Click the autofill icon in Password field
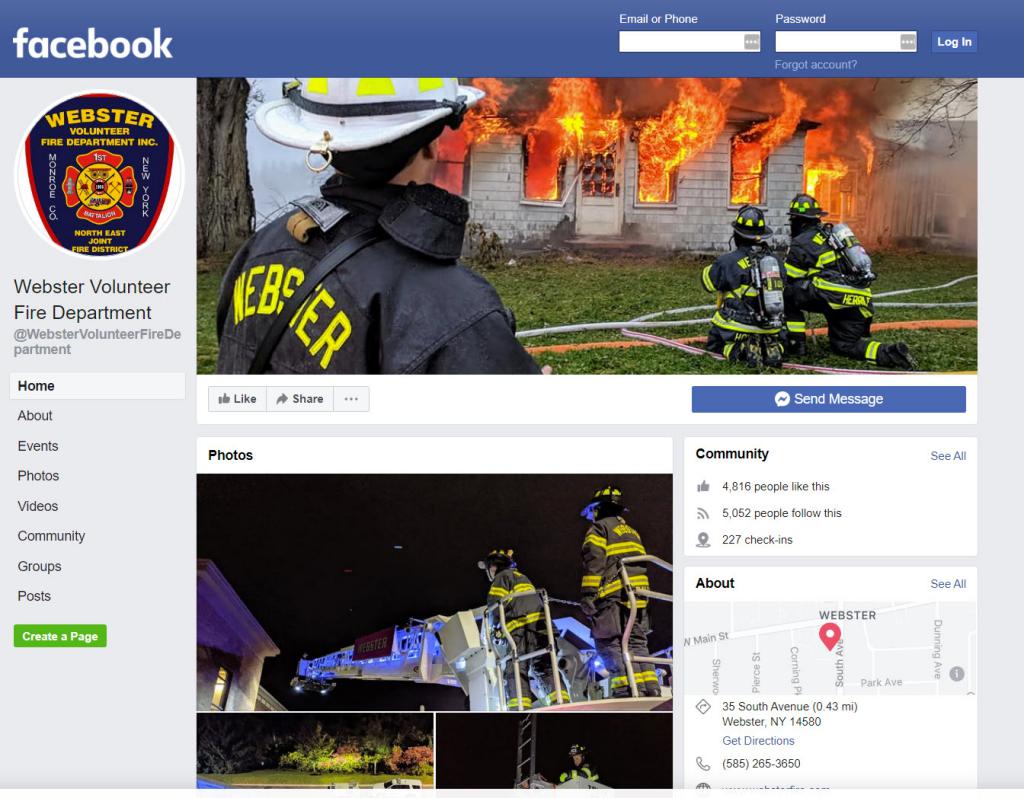 pyautogui.click(x=908, y=42)
